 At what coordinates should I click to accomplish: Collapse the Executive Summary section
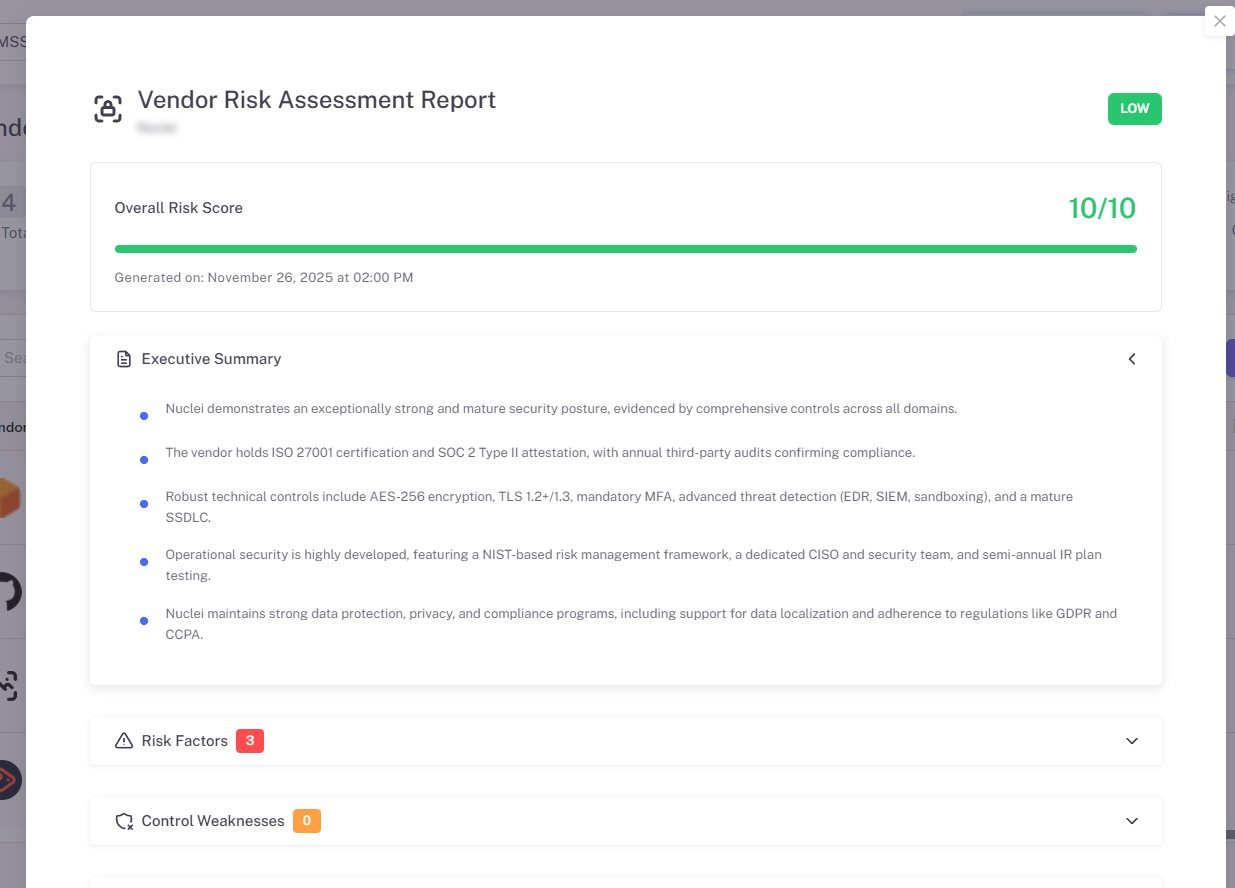1131,358
